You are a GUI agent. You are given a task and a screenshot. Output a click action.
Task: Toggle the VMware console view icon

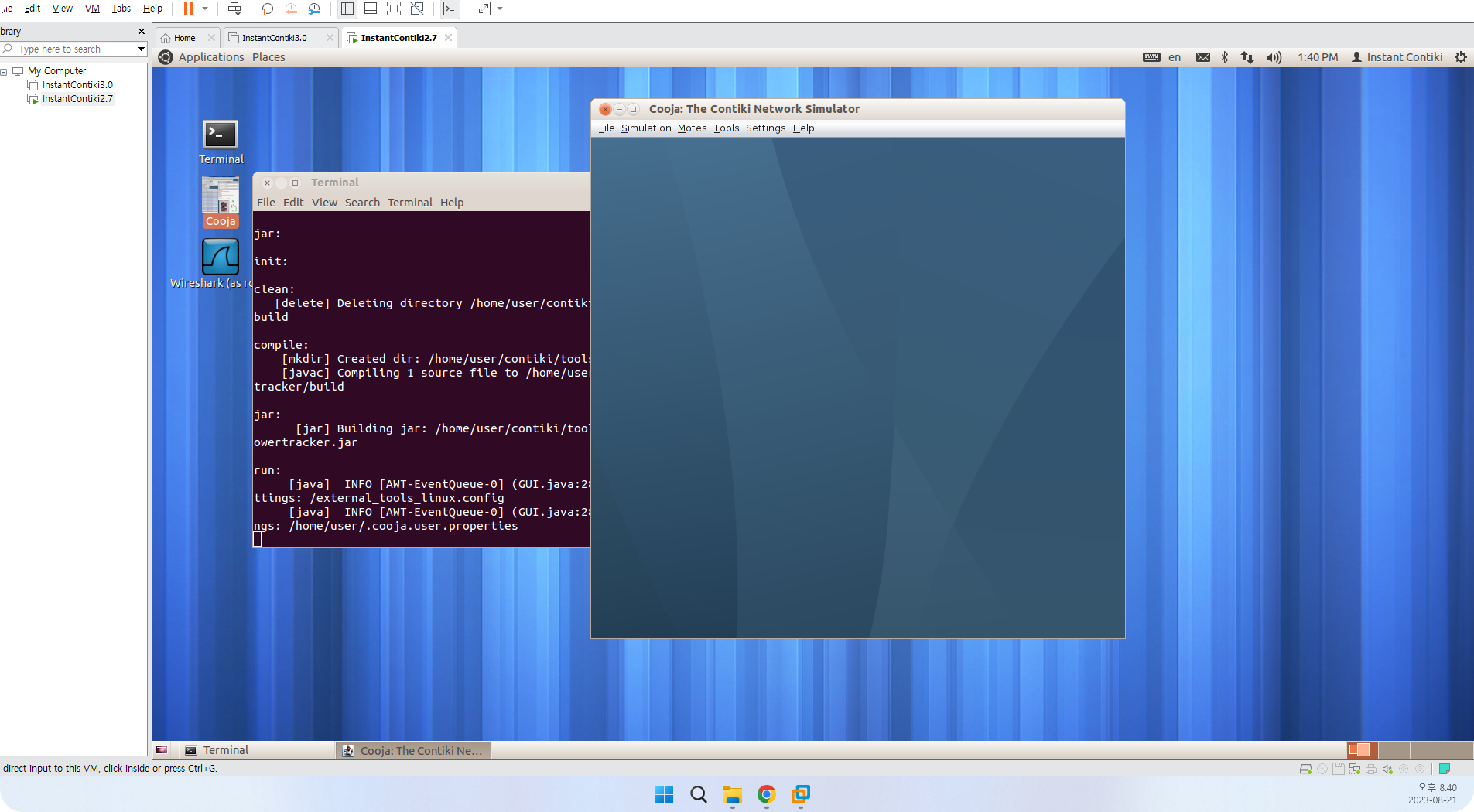(x=450, y=9)
